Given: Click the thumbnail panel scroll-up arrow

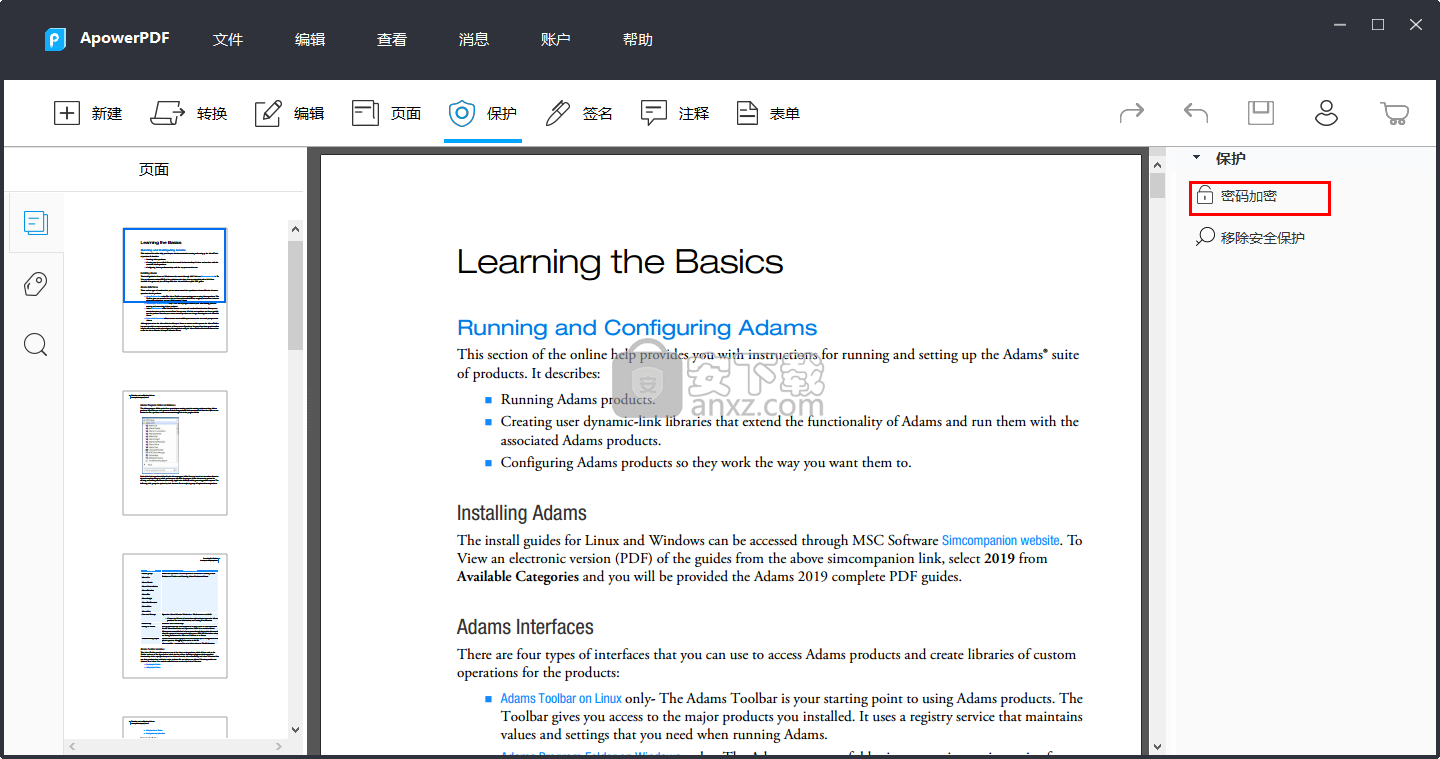Looking at the screenshot, I should [x=295, y=229].
